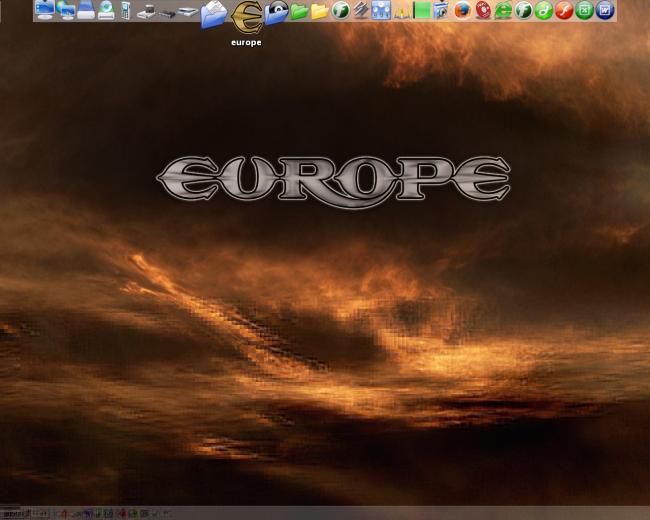Open the blue Word sphere icon
This screenshot has height=520, width=650.
(x=605, y=10)
